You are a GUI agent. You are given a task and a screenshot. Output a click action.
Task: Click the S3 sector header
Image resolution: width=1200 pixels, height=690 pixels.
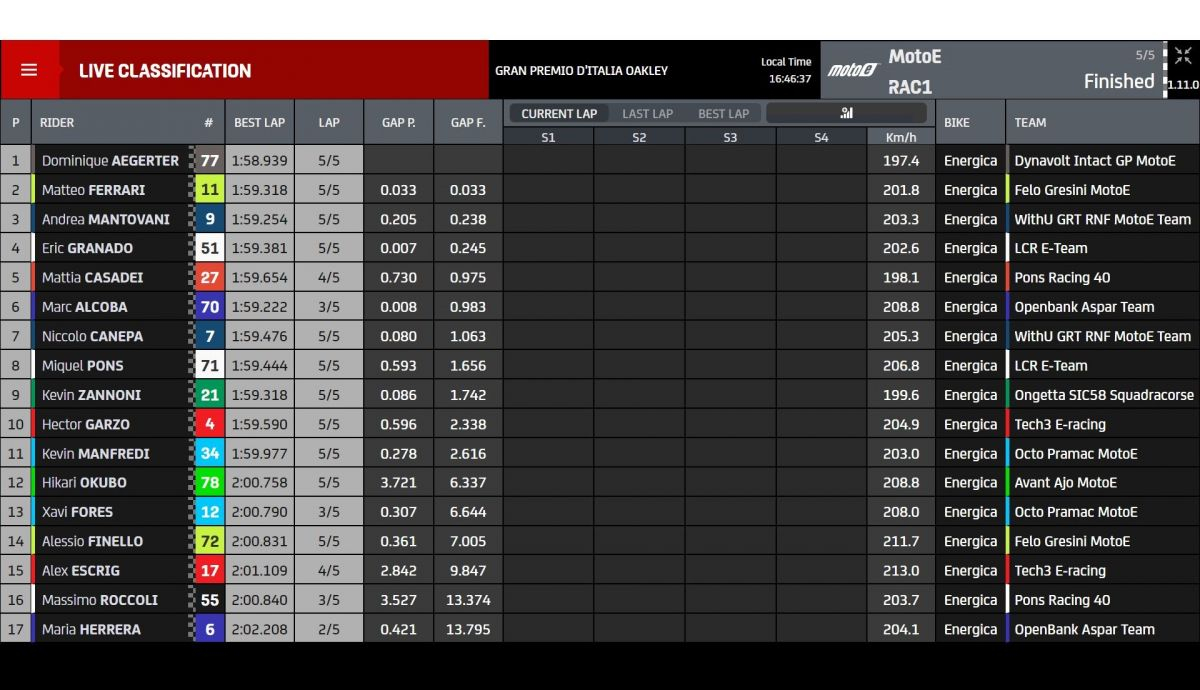pos(730,137)
